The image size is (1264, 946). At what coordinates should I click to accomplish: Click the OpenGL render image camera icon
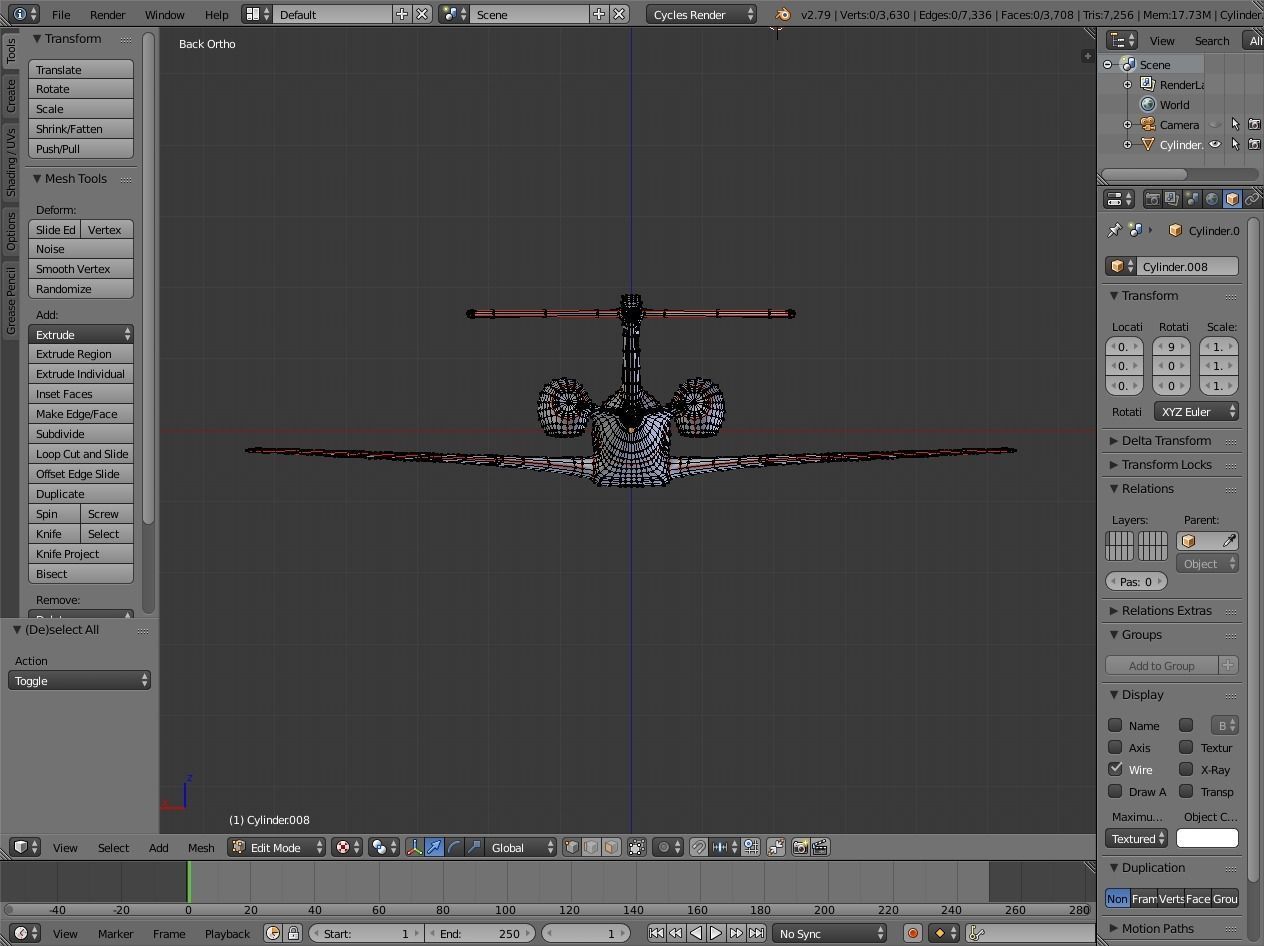point(800,847)
